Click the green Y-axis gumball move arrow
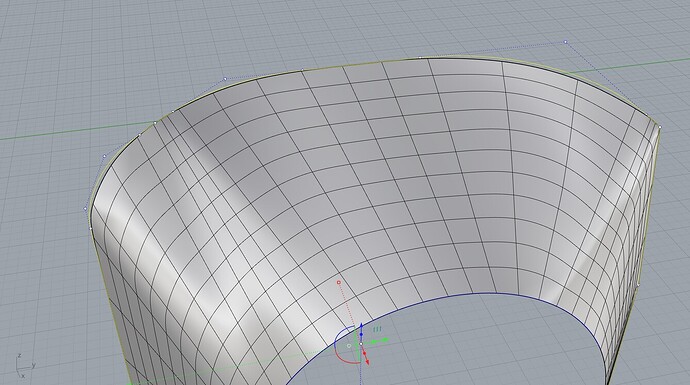Screen dimensions: 690x385 385,340
